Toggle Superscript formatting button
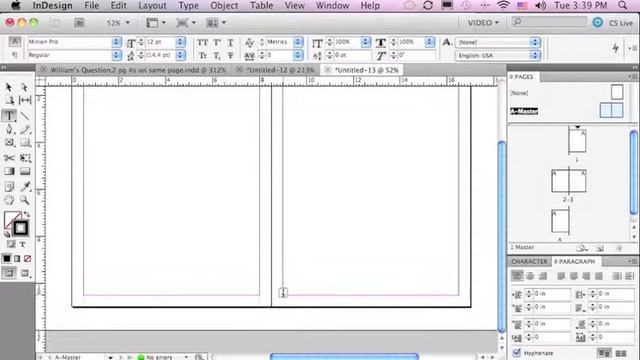The height and width of the screenshot is (360, 640). (x=217, y=42)
